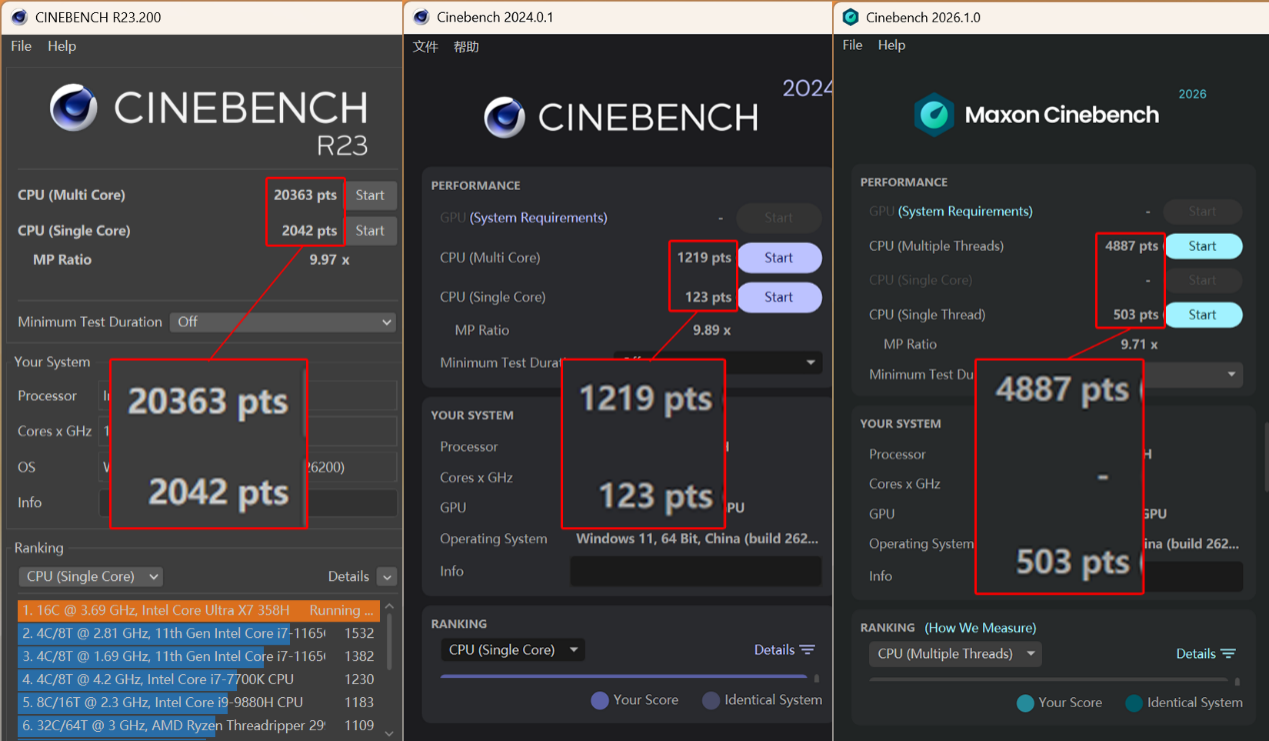Click the CPU (Multi Core) label in R23
The height and width of the screenshot is (741, 1269).
[x=71, y=195]
